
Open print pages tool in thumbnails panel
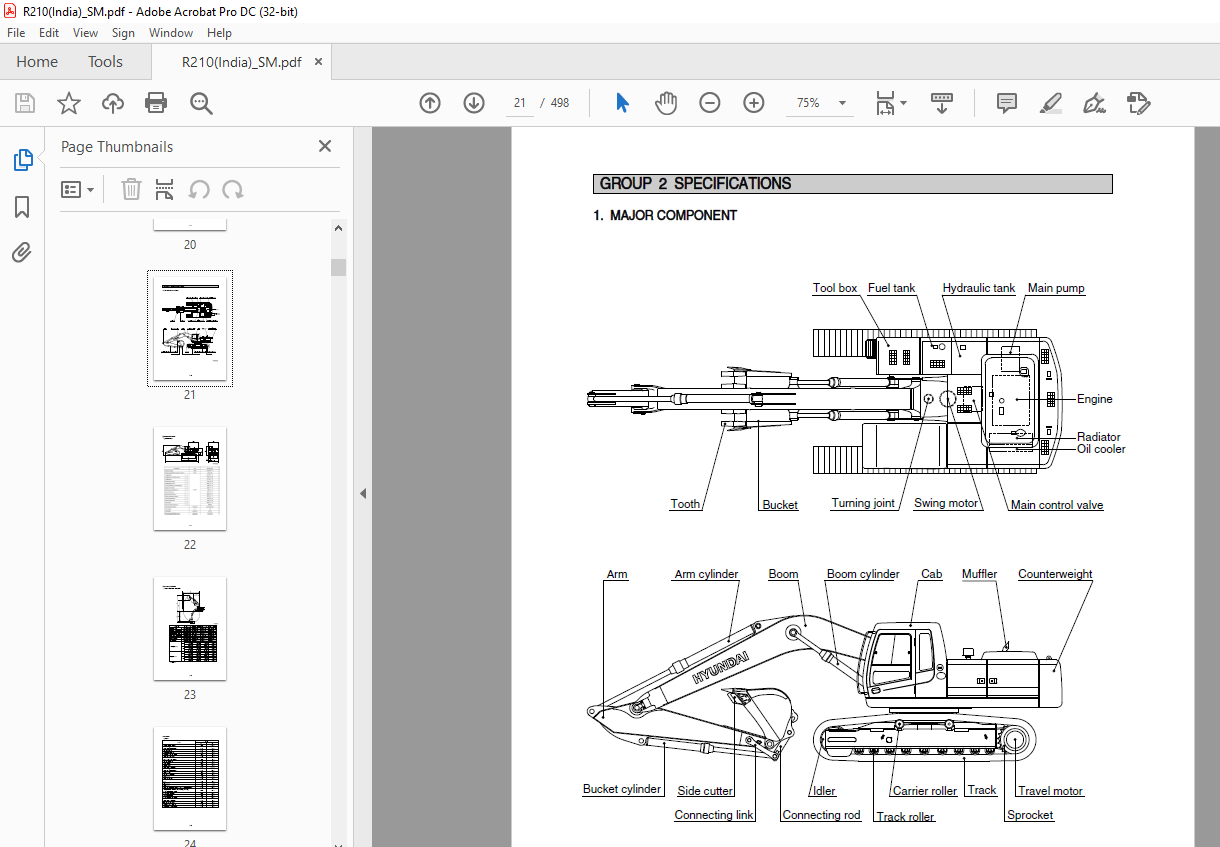pyautogui.click(x=165, y=189)
